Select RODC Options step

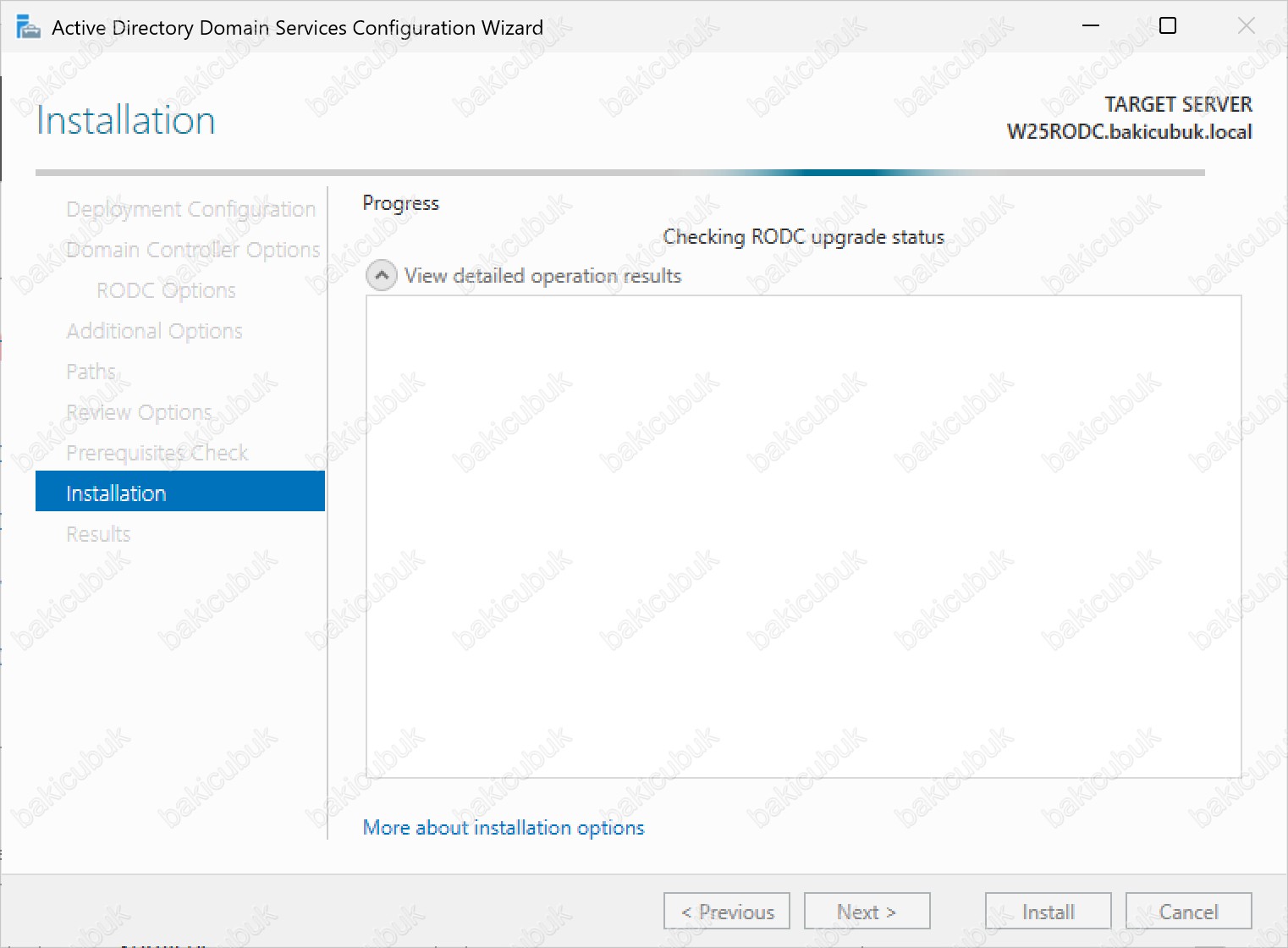pos(166,290)
